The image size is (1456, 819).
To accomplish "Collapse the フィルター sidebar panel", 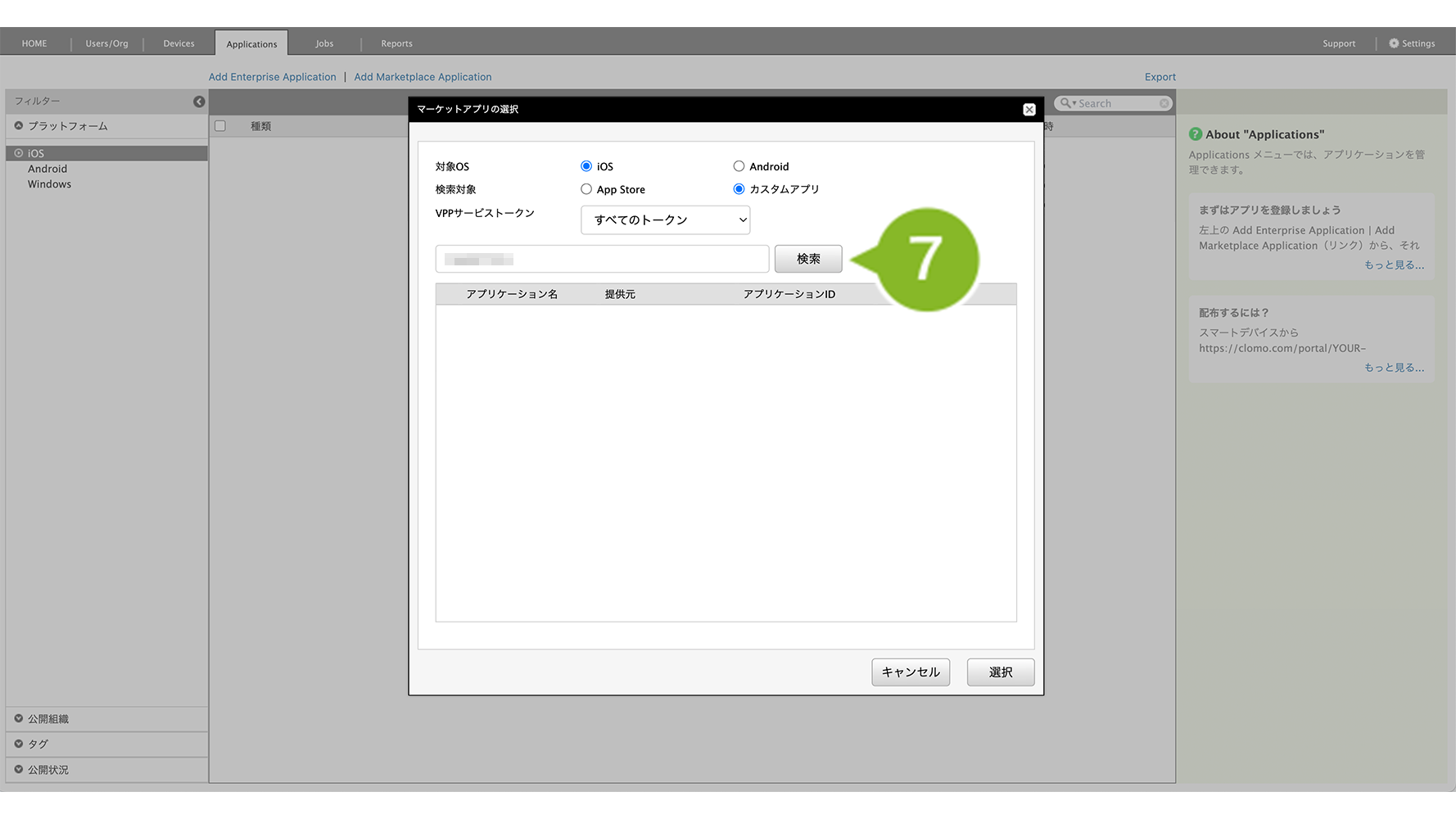I will click(x=199, y=102).
